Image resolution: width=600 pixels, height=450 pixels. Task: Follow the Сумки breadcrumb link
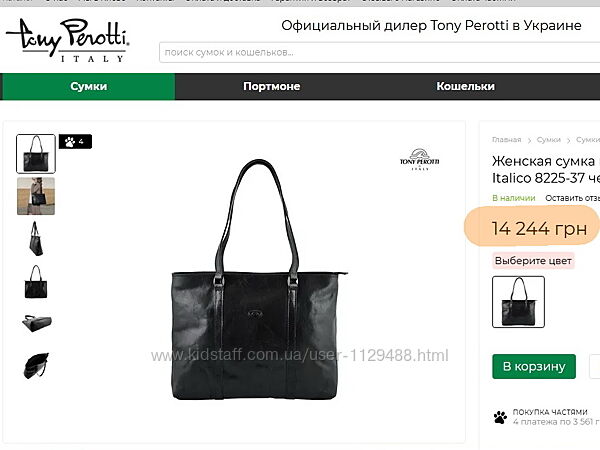548,140
